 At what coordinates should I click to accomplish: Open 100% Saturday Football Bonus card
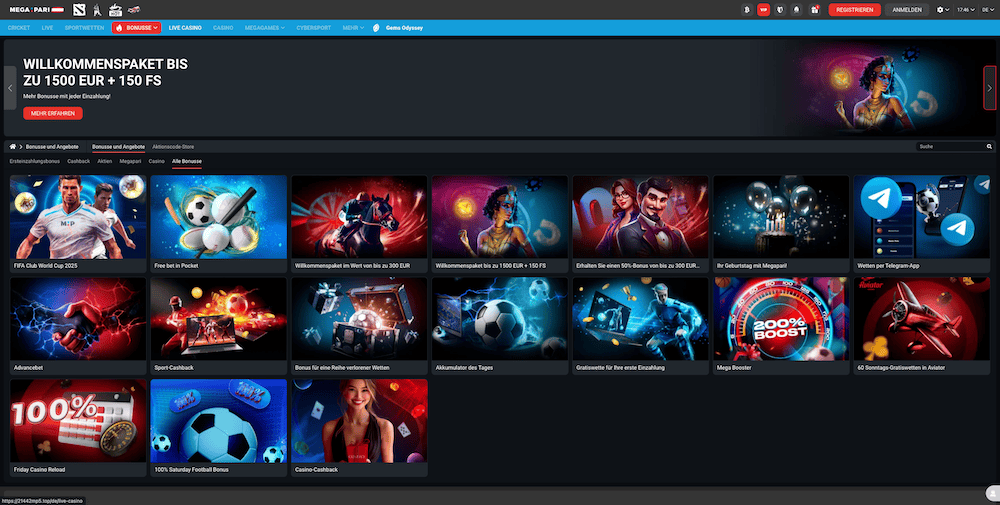pyautogui.click(x=219, y=428)
